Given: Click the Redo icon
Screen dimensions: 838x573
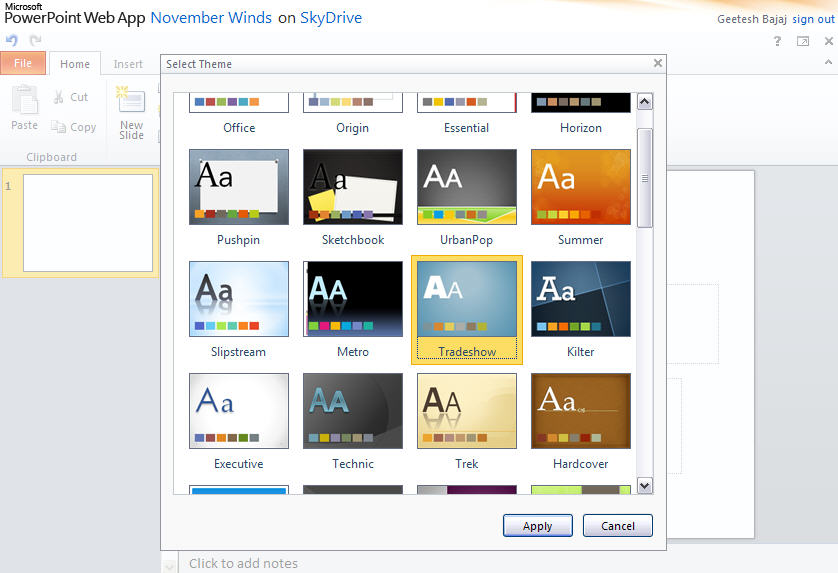Looking at the screenshot, I should coord(36,40).
